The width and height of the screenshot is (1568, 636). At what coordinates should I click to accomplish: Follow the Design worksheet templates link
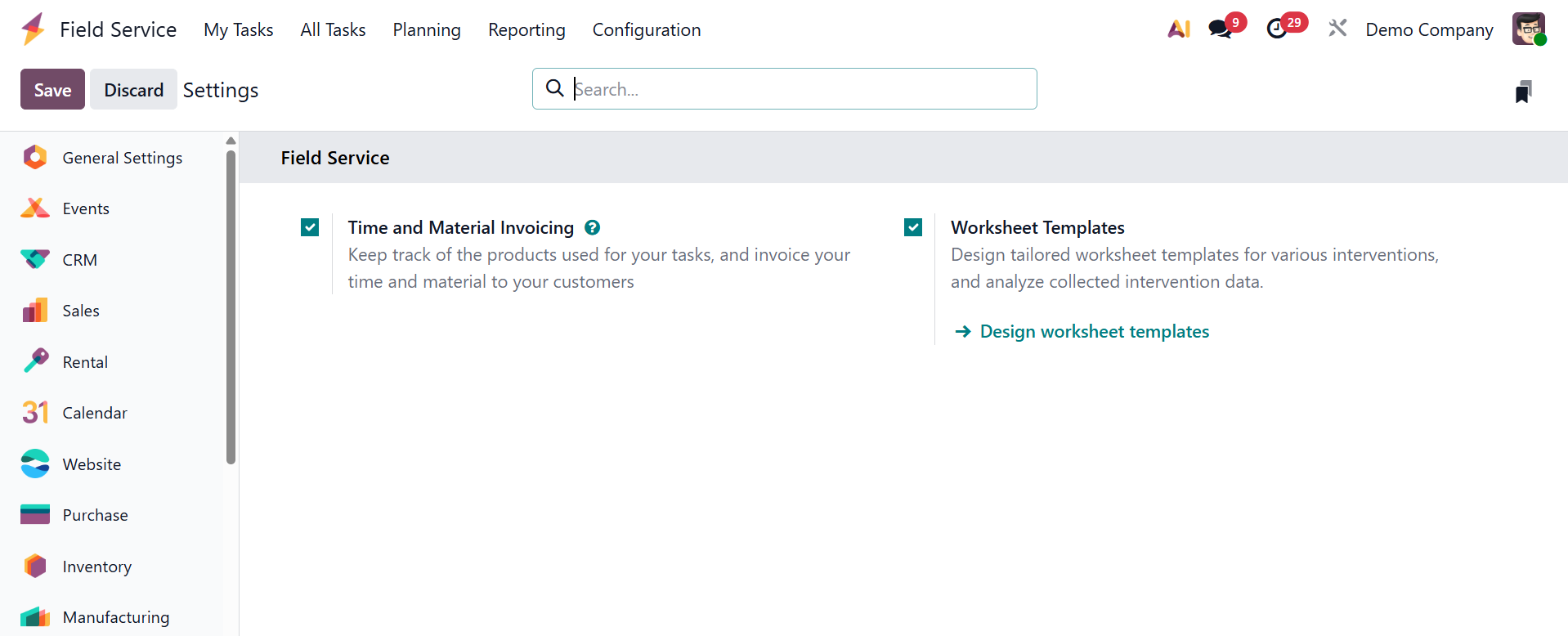[1094, 332]
